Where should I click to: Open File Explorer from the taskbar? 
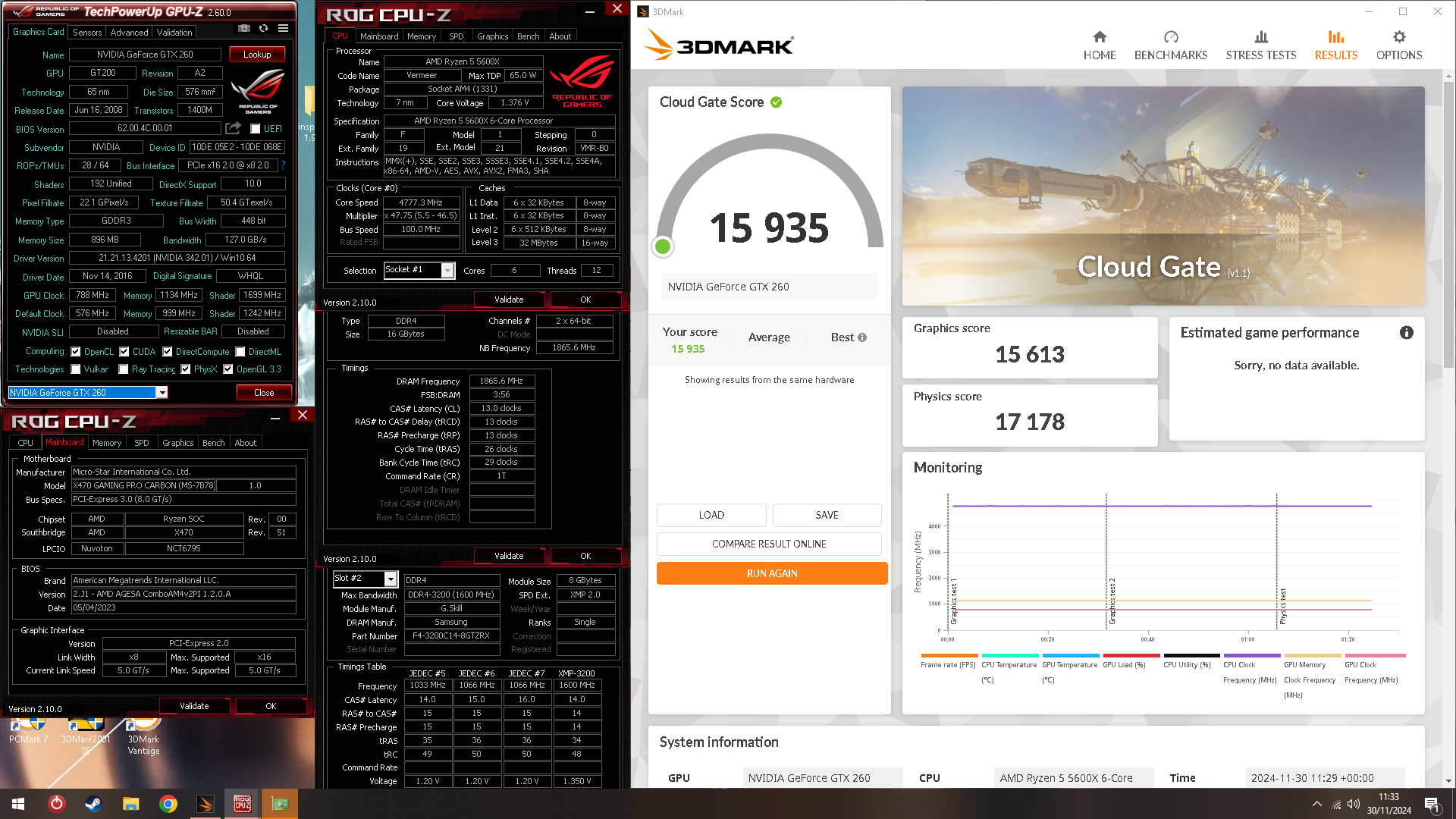130,804
